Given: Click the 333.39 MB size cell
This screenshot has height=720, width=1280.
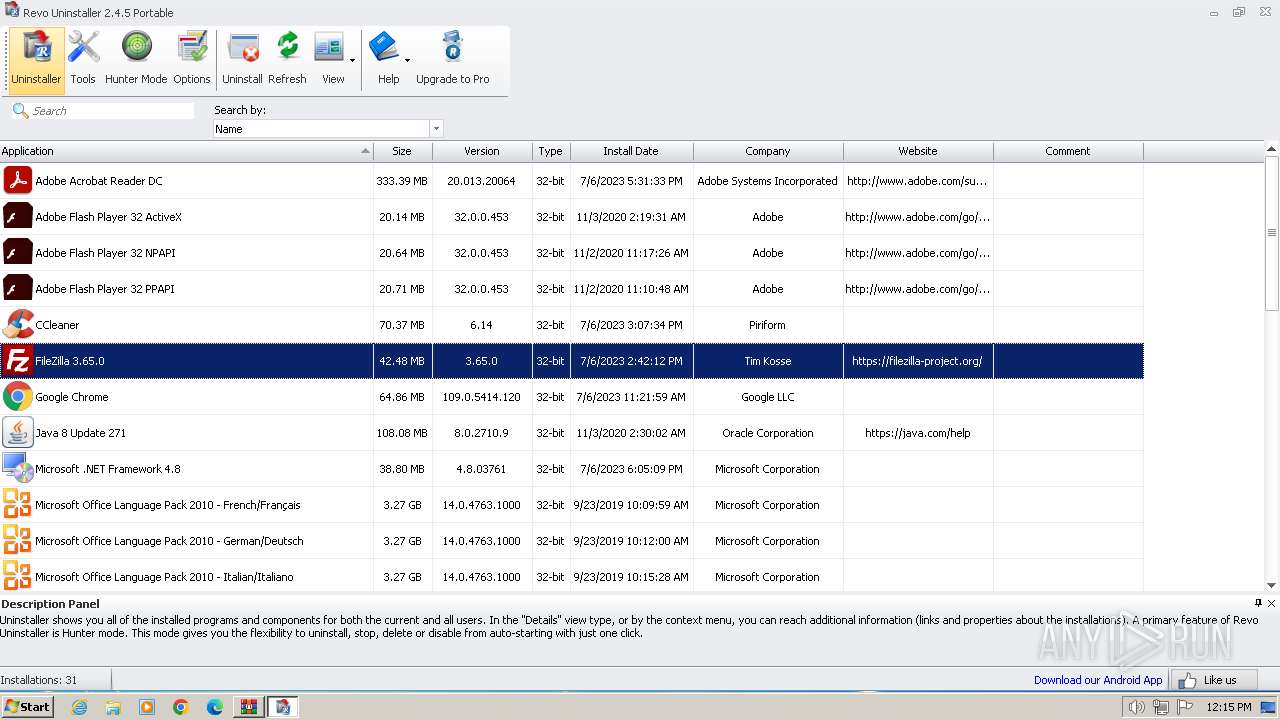Looking at the screenshot, I should click(402, 181).
